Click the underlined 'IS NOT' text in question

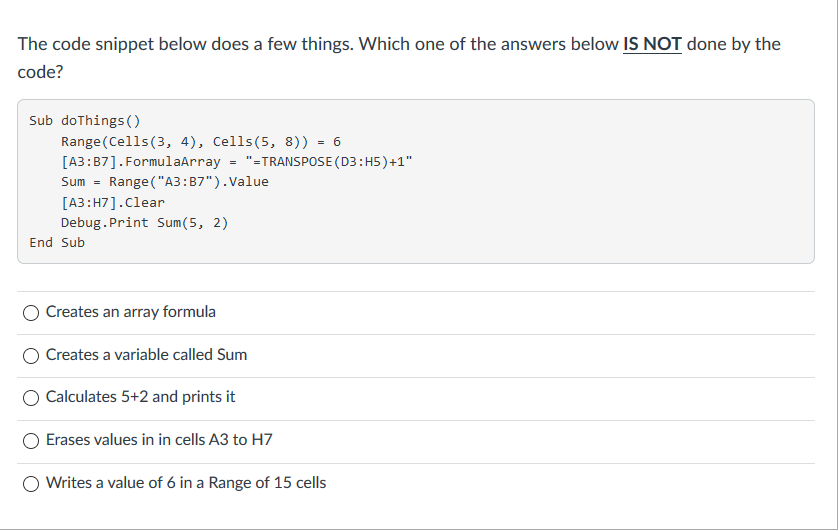tap(652, 44)
